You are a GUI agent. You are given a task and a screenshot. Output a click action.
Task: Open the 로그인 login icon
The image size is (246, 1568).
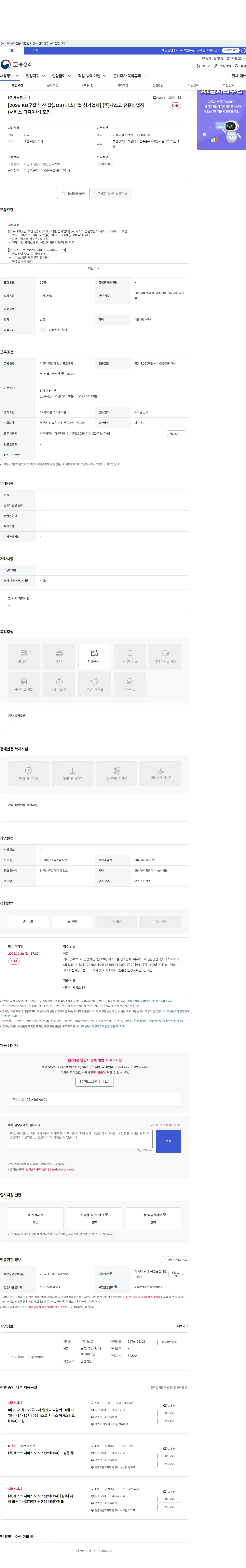[203, 66]
